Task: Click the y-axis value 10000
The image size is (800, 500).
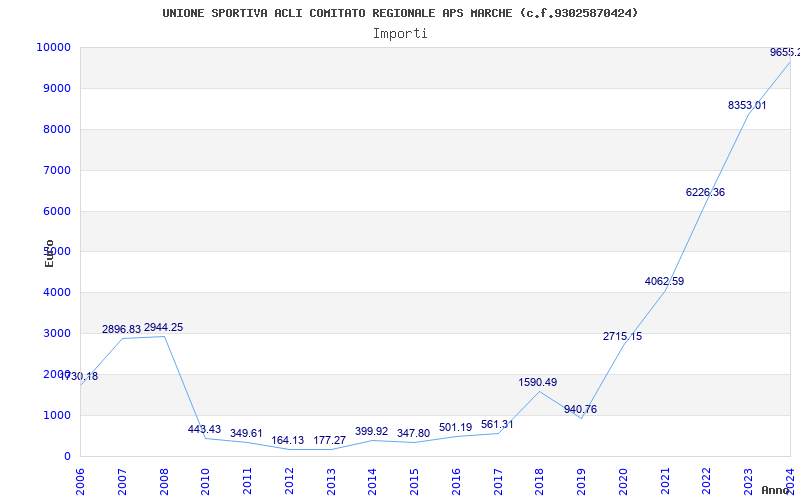Action: (53, 47)
